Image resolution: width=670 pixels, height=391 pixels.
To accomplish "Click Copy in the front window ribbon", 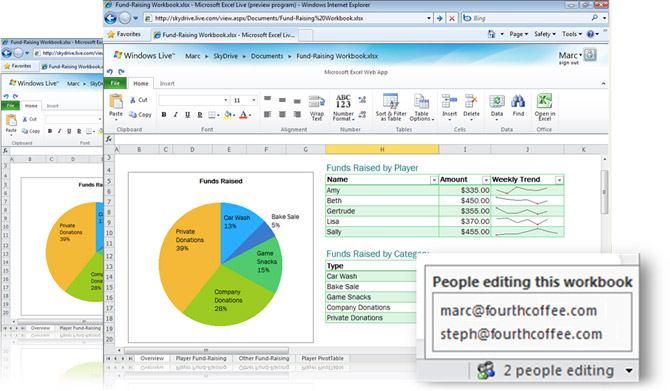I will [140, 115].
